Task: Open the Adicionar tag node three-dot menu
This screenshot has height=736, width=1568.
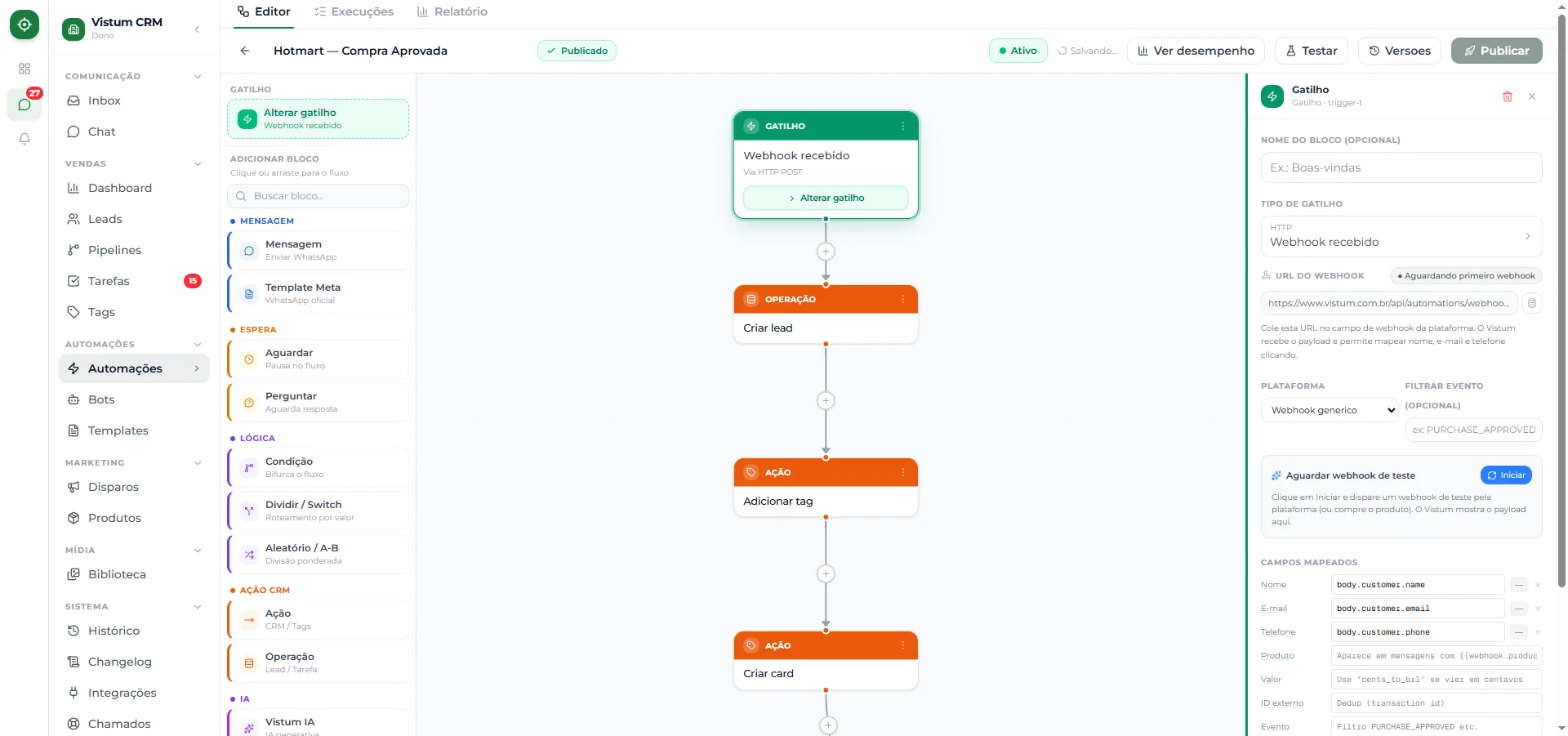Action: [902, 472]
